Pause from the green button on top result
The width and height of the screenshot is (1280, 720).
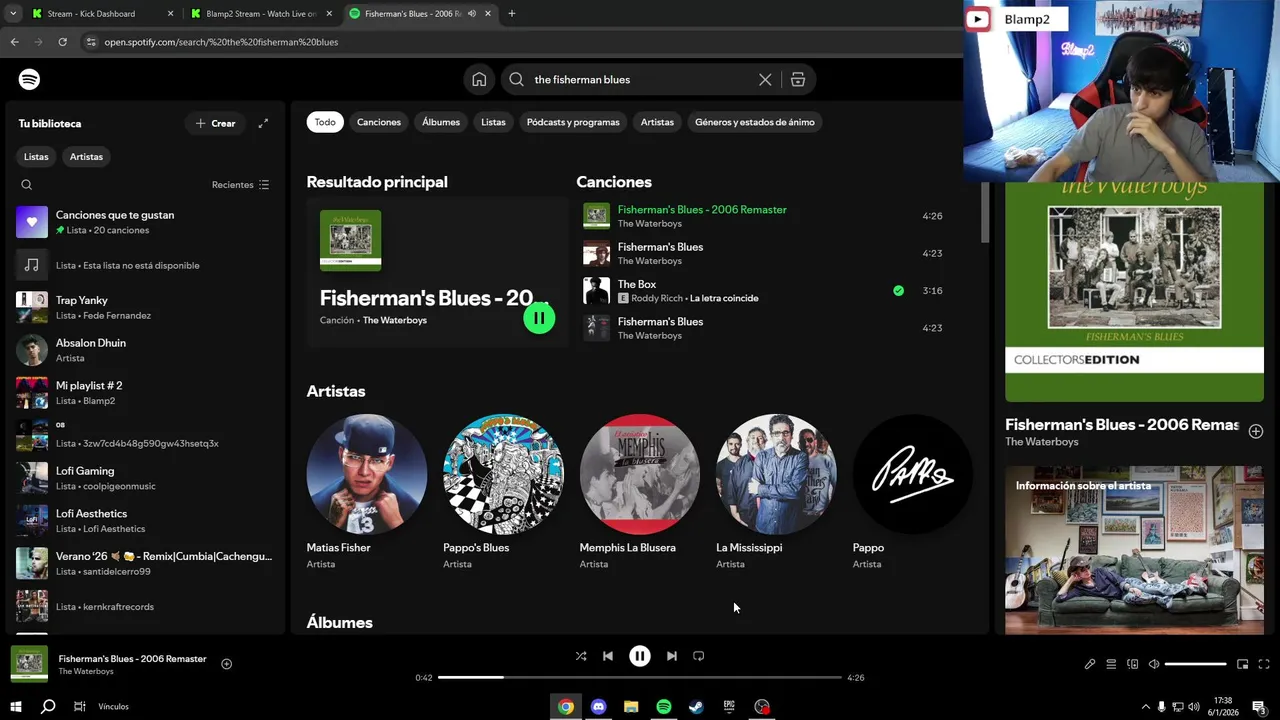point(539,318)
